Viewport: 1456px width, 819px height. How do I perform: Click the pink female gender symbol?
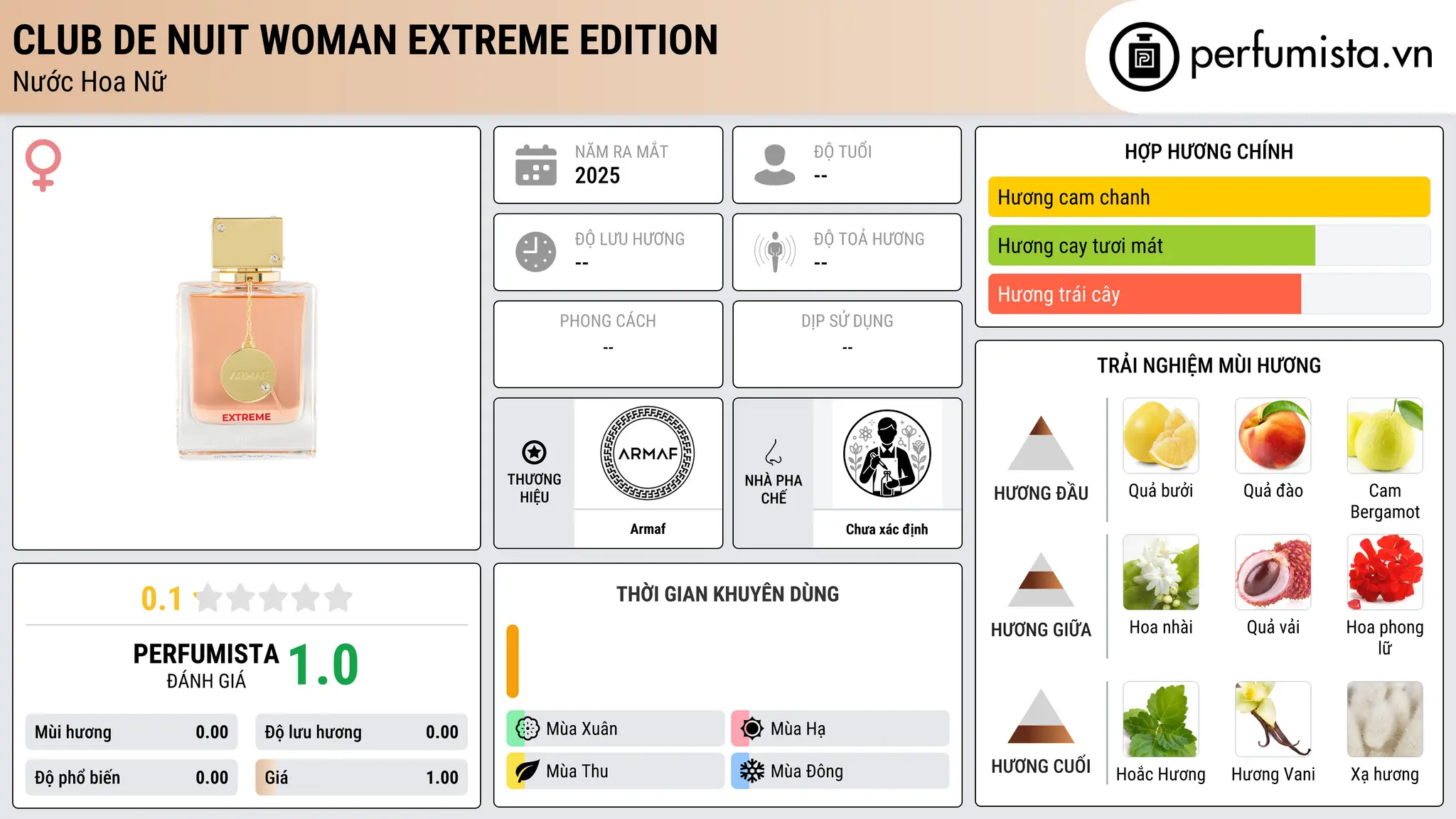click(43, 165)
